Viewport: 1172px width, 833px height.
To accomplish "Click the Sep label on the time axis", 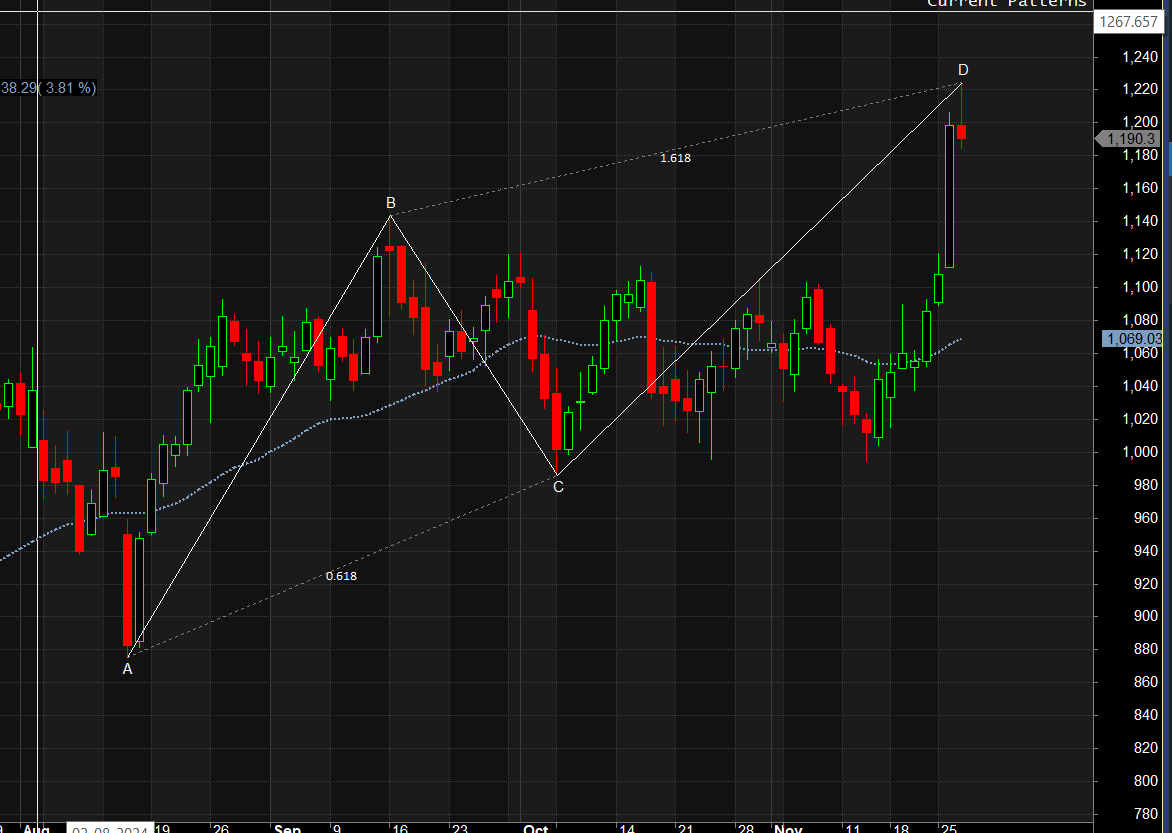I will (x=288, y=828).
